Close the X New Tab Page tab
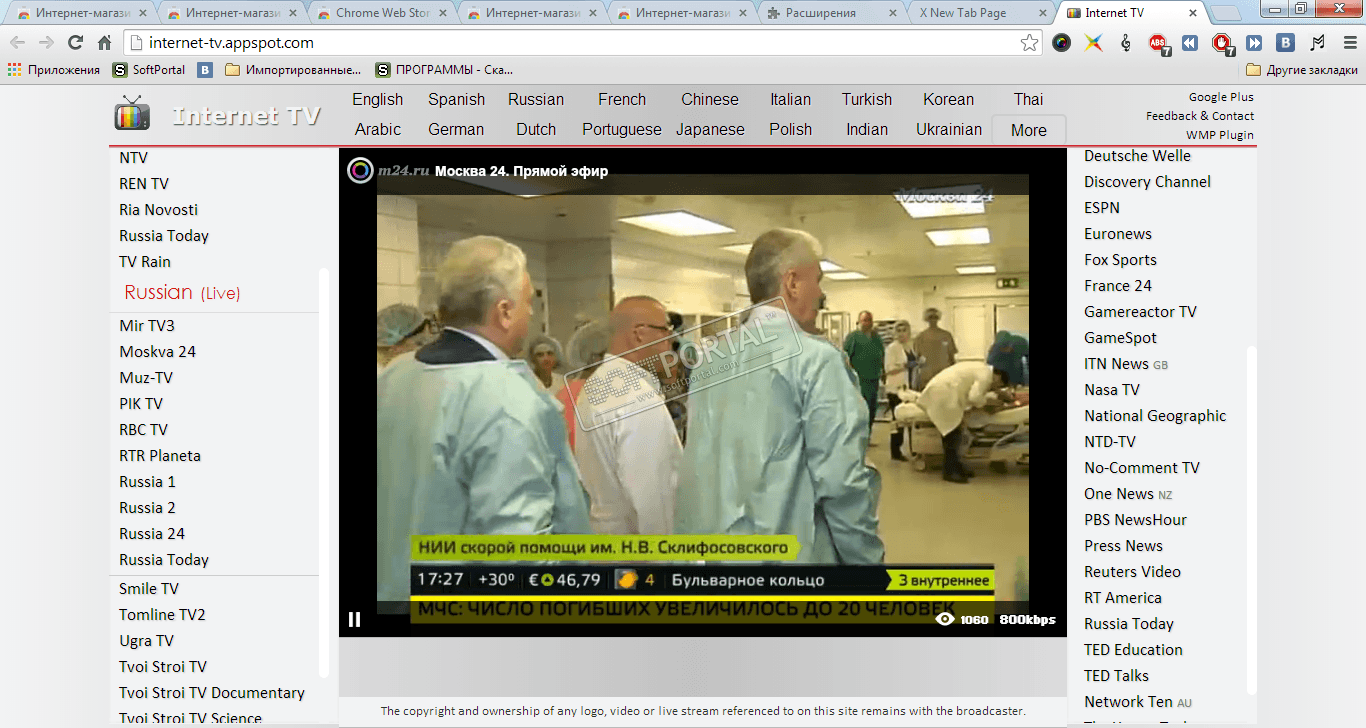The height and width of the screenshot is (728, 1366). [x=1043, y=13]
